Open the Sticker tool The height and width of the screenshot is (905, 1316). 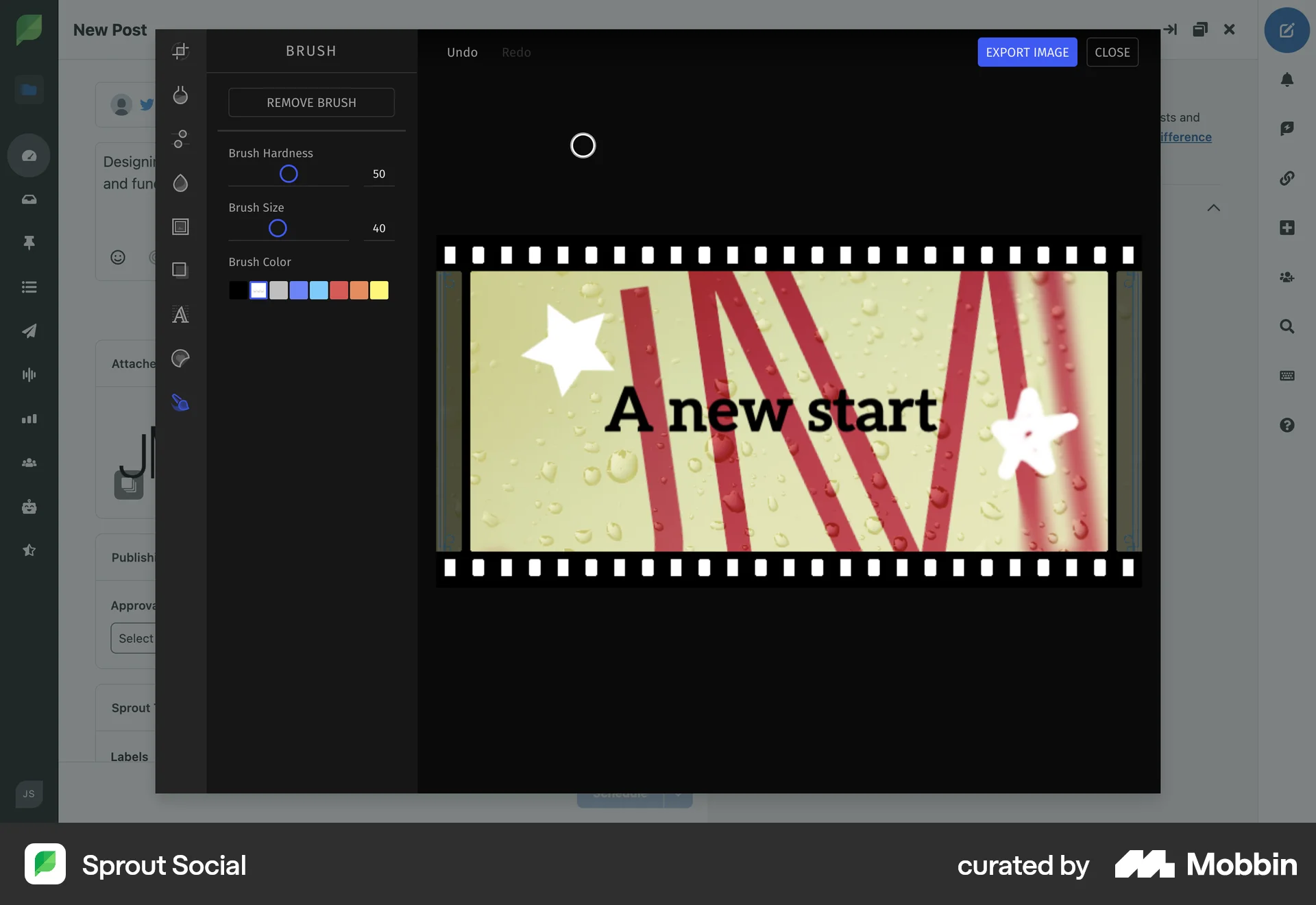180,358
